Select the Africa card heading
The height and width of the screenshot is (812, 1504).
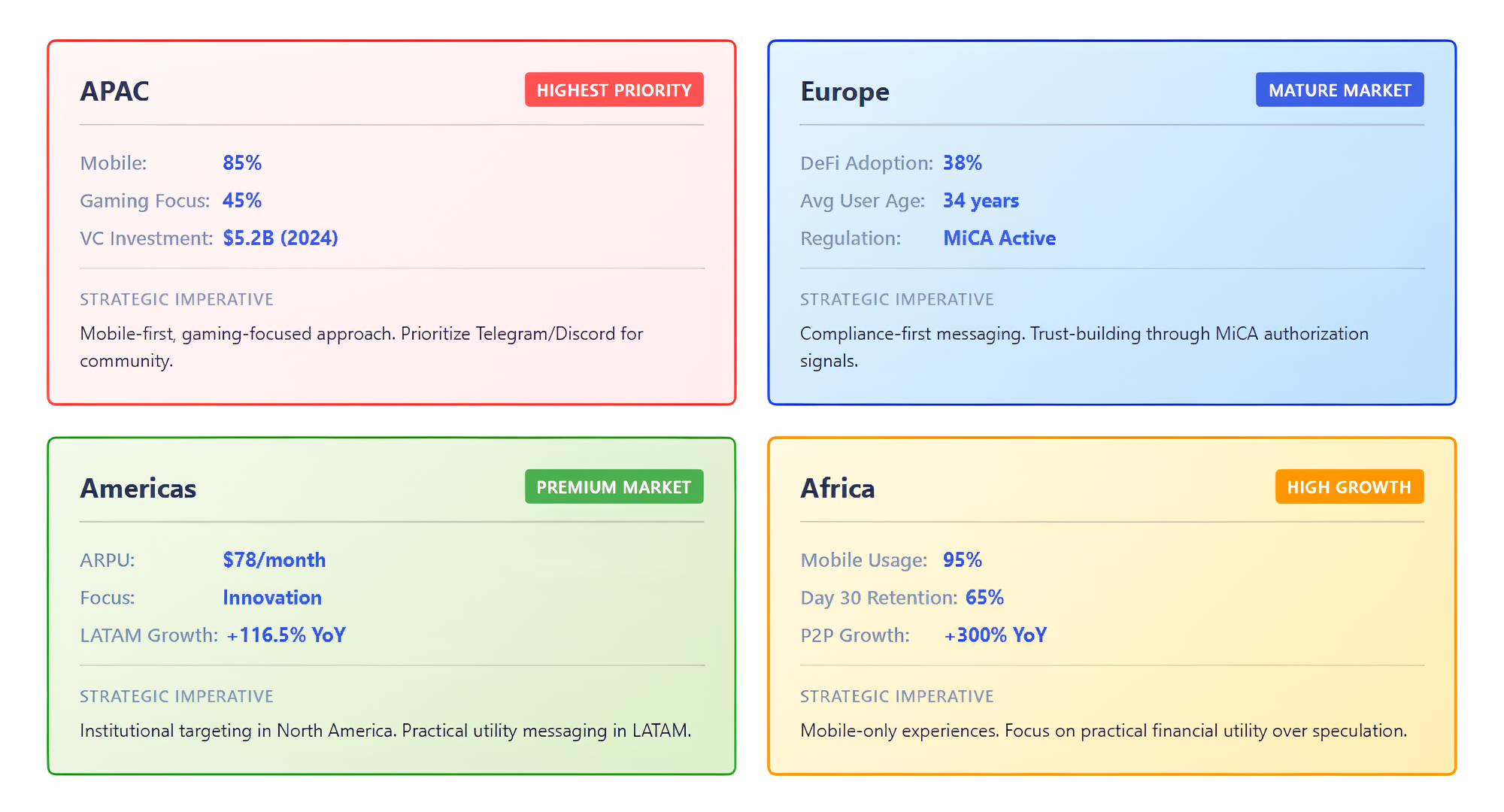[838, 489]
